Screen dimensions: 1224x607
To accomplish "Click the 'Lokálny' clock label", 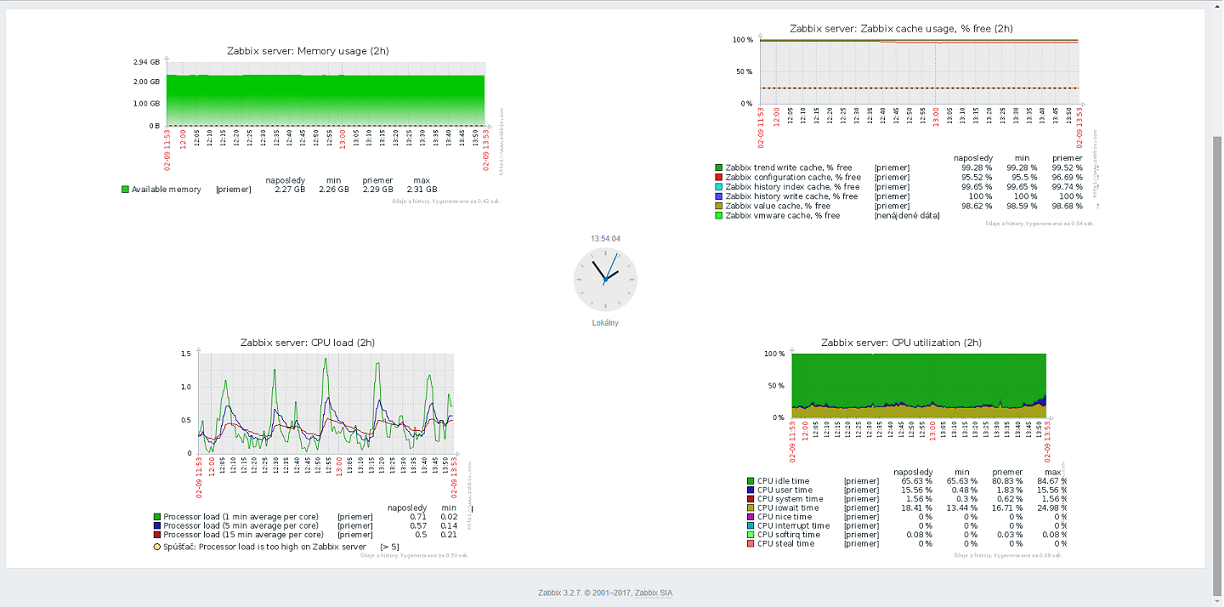I will (x=605, y=323).
